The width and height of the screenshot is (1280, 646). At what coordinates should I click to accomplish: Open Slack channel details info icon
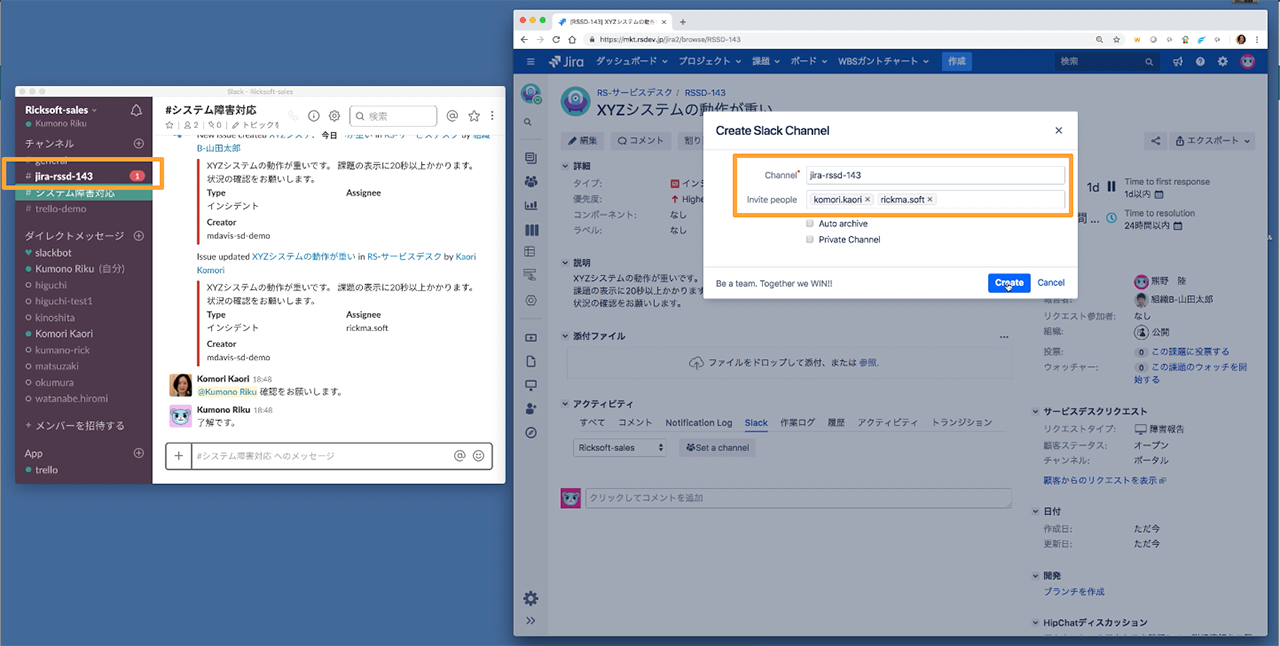(x=314, y=116)
